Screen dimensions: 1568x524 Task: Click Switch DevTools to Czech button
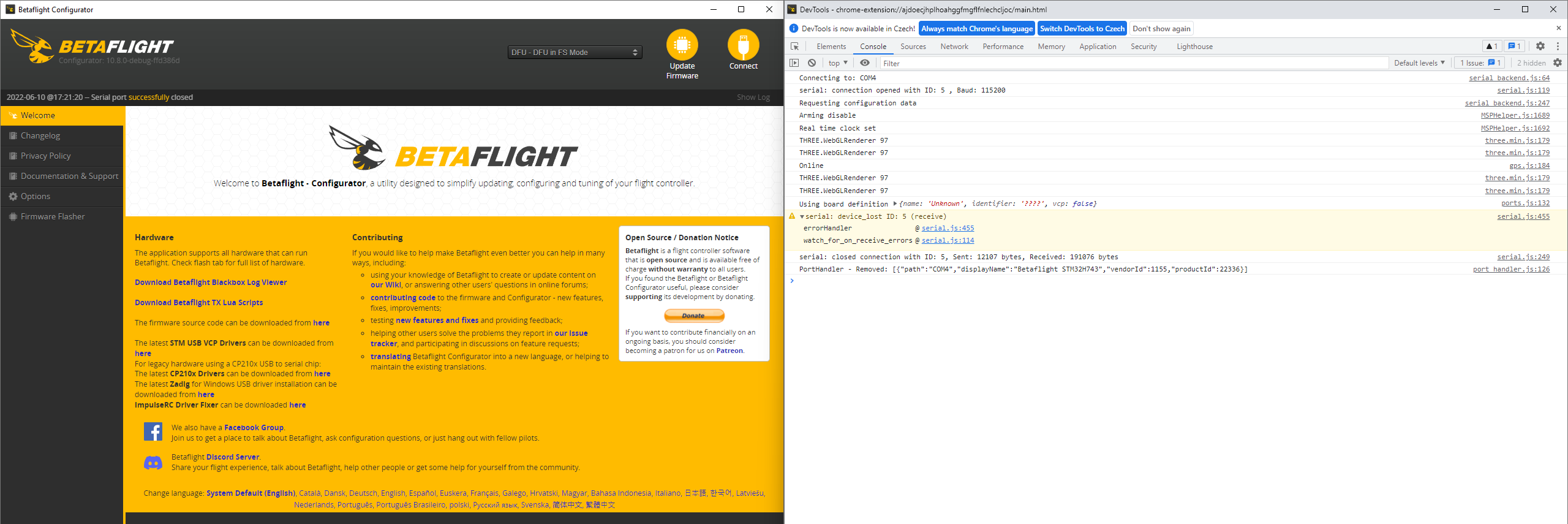[x=1082, y=29]
